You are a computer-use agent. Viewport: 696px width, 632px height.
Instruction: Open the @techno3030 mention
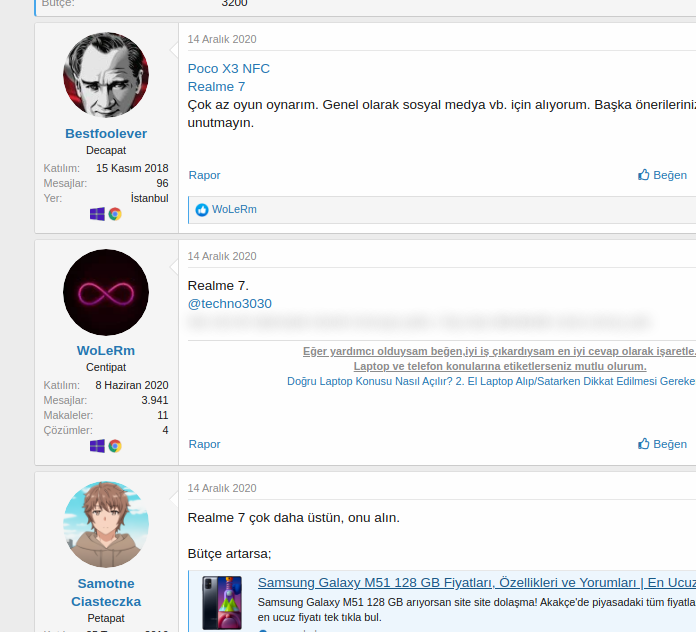point(229,304)
